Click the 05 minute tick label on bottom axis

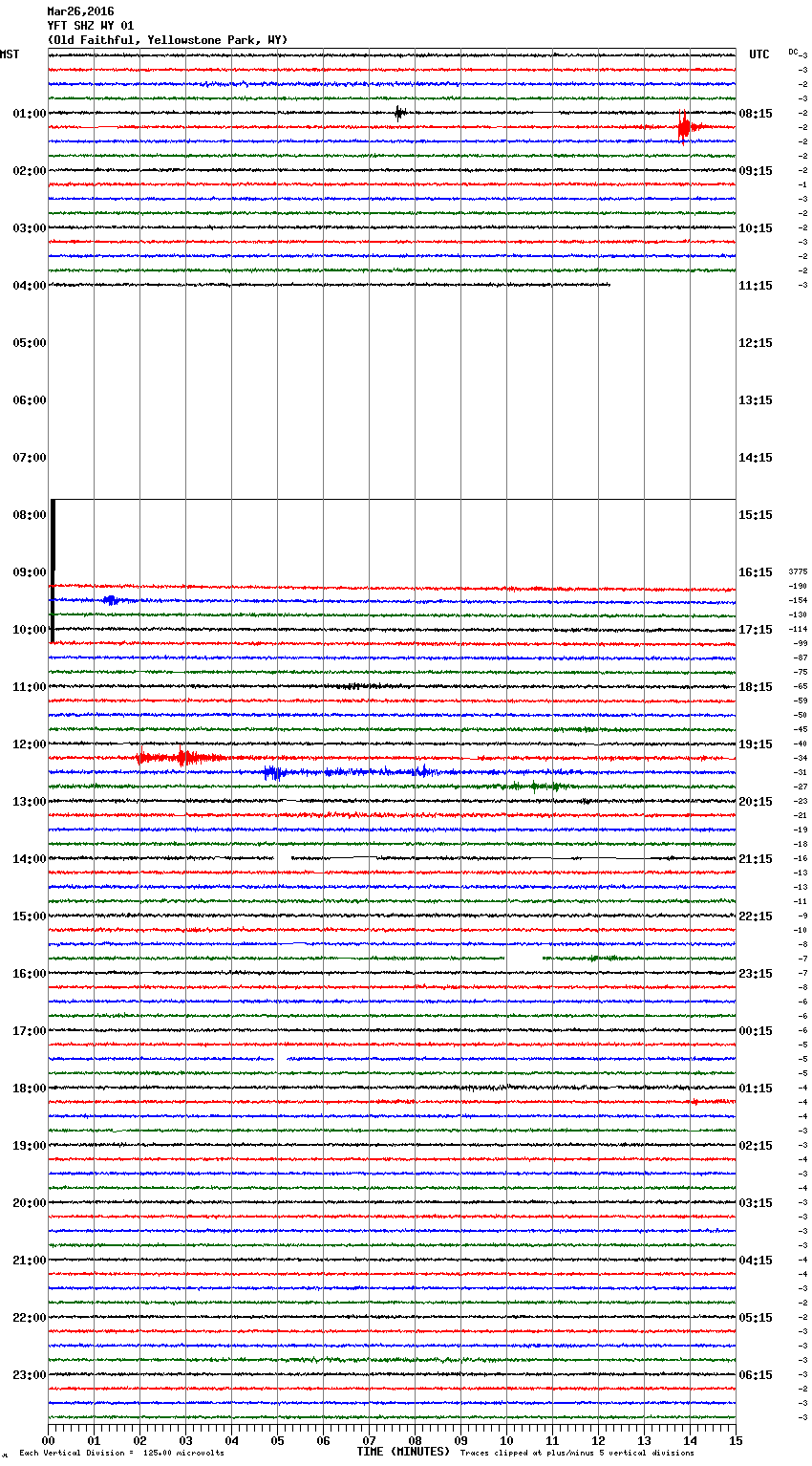click(277, 1440)
